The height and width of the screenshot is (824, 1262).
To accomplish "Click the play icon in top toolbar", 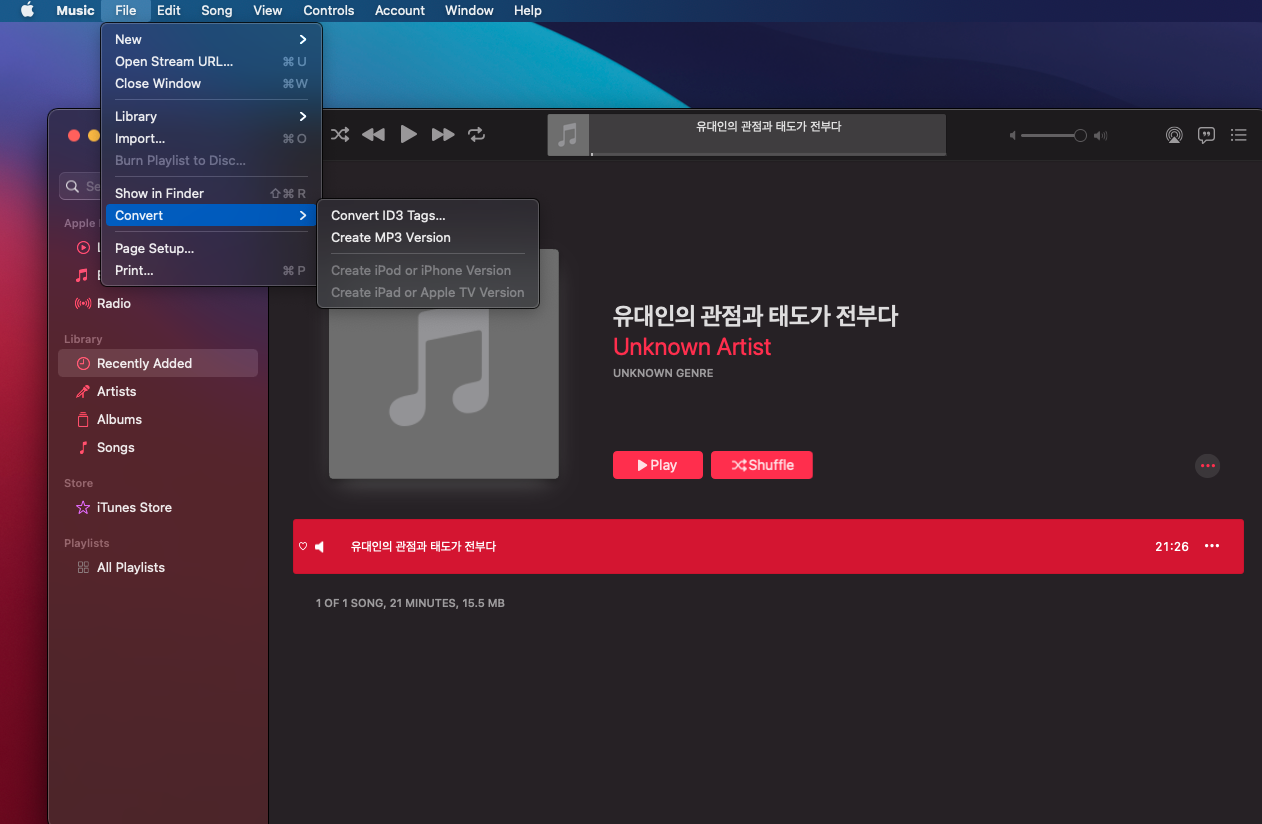I will [x=408, y=134].
